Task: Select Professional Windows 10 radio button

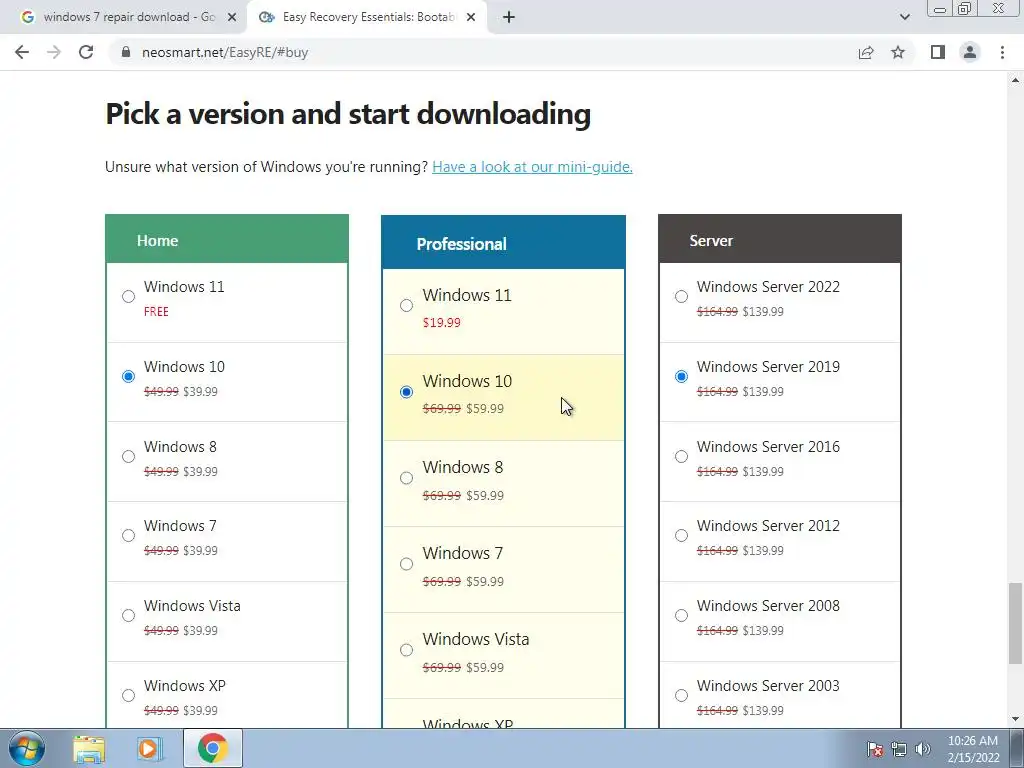Action: tap(406, 392)
